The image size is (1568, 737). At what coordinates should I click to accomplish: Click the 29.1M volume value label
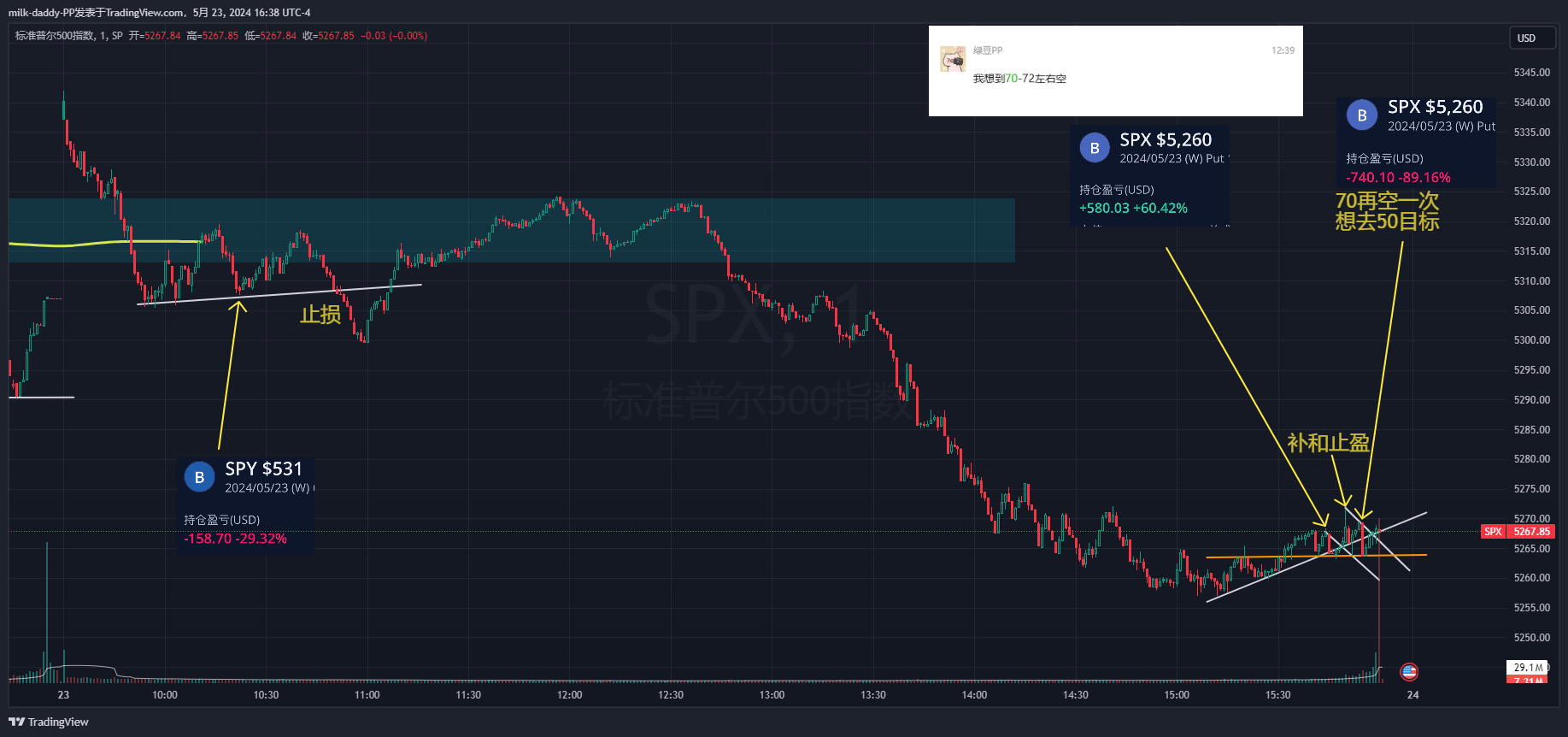click(x=1528, y=667)
